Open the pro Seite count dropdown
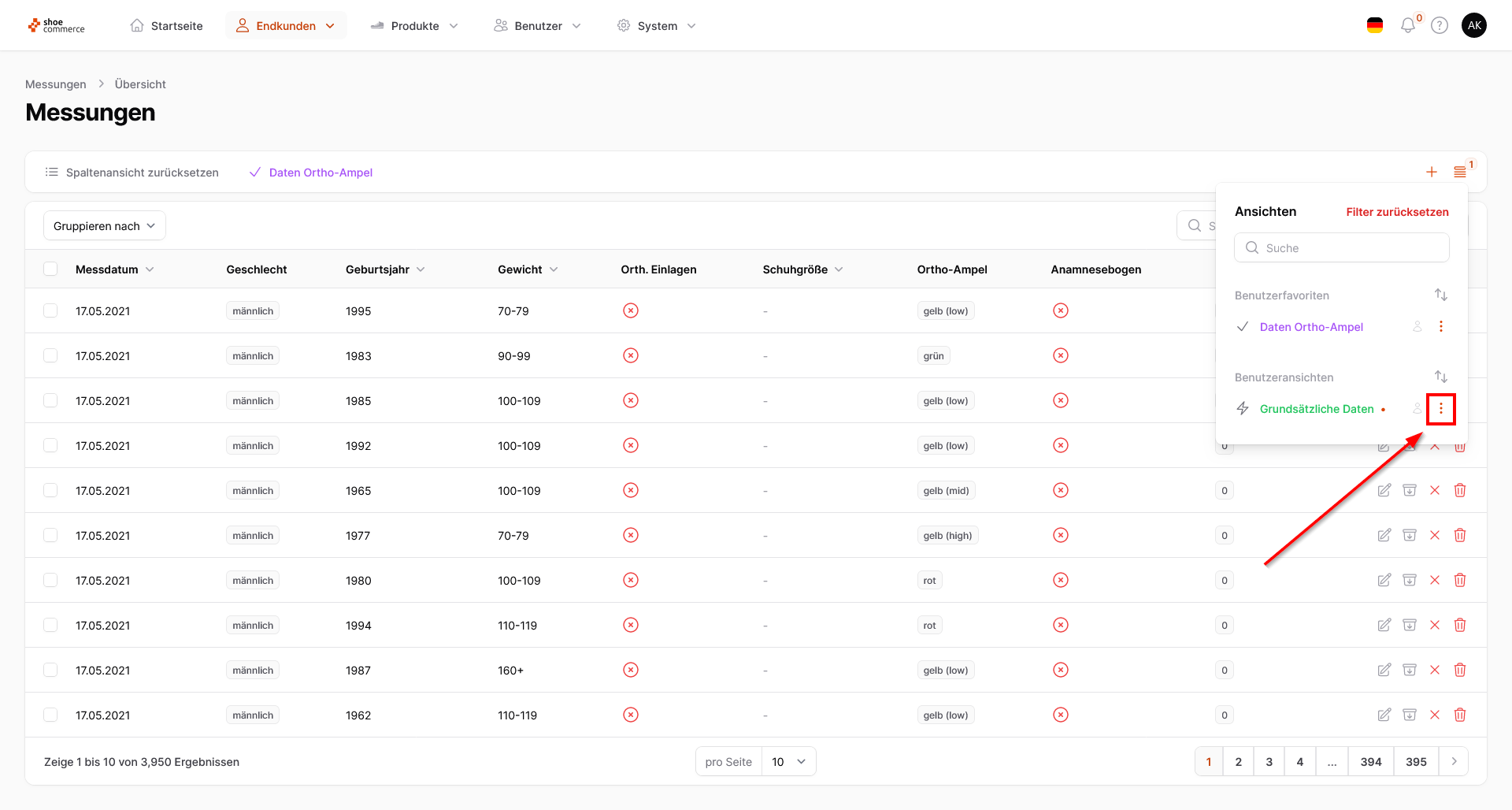Viewport: 1512px width, 810px height. pos(788,762)
